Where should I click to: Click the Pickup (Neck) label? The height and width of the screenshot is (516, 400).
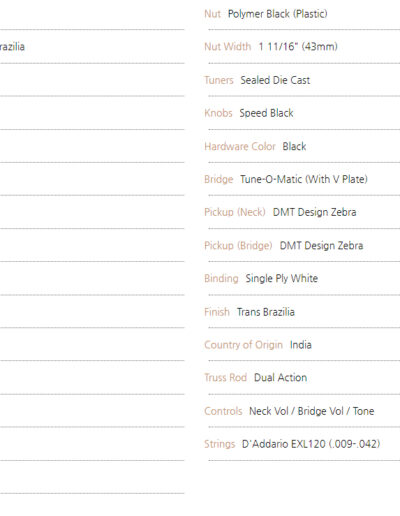[235, 212]
